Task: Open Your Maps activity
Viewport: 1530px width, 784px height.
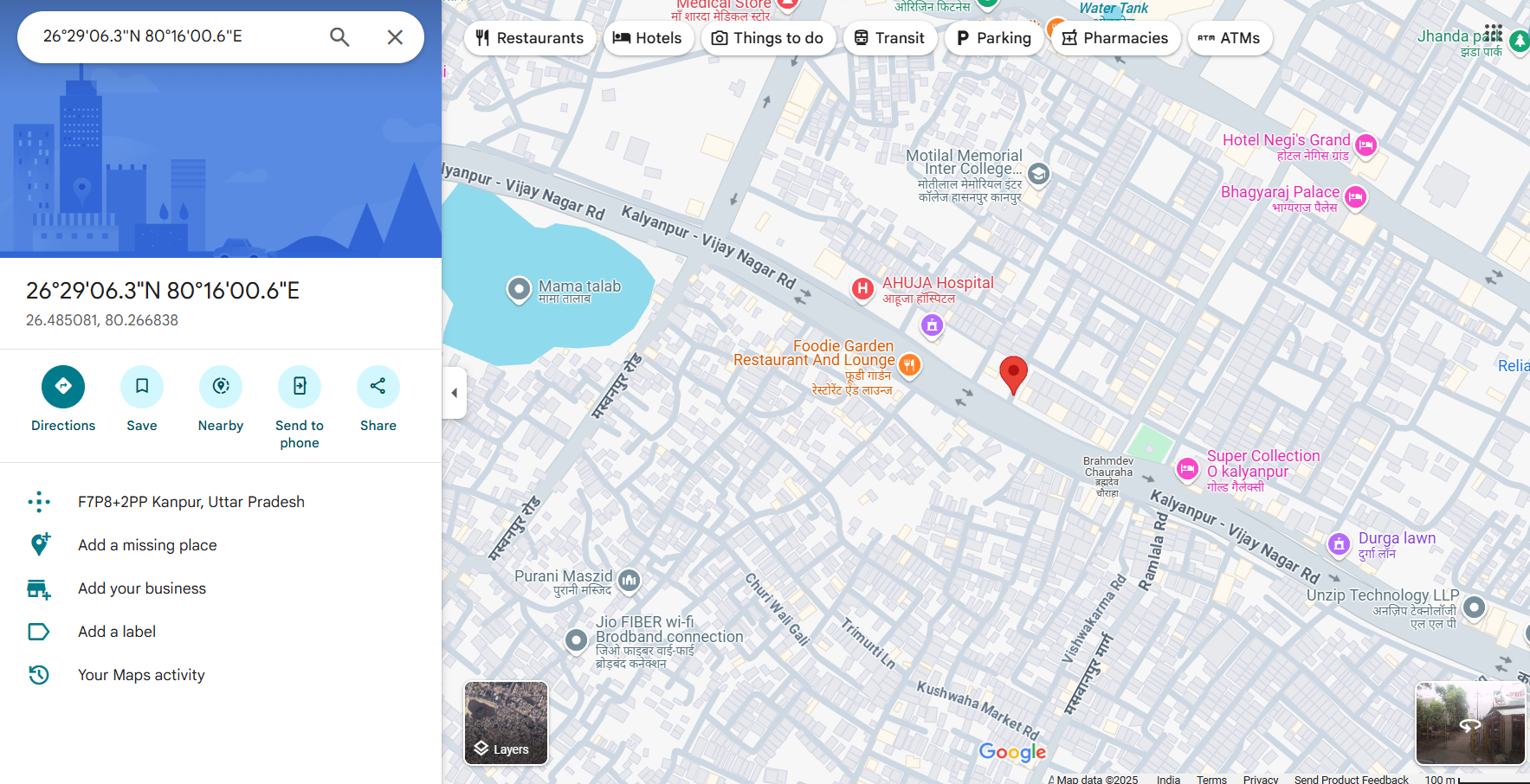Action: click(x=141, y=675)
